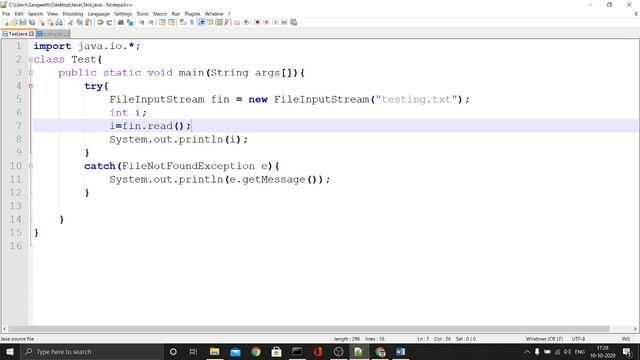Click the red Record Macro icon
Viewport: 640px width, 360px height.
(257, 22)
